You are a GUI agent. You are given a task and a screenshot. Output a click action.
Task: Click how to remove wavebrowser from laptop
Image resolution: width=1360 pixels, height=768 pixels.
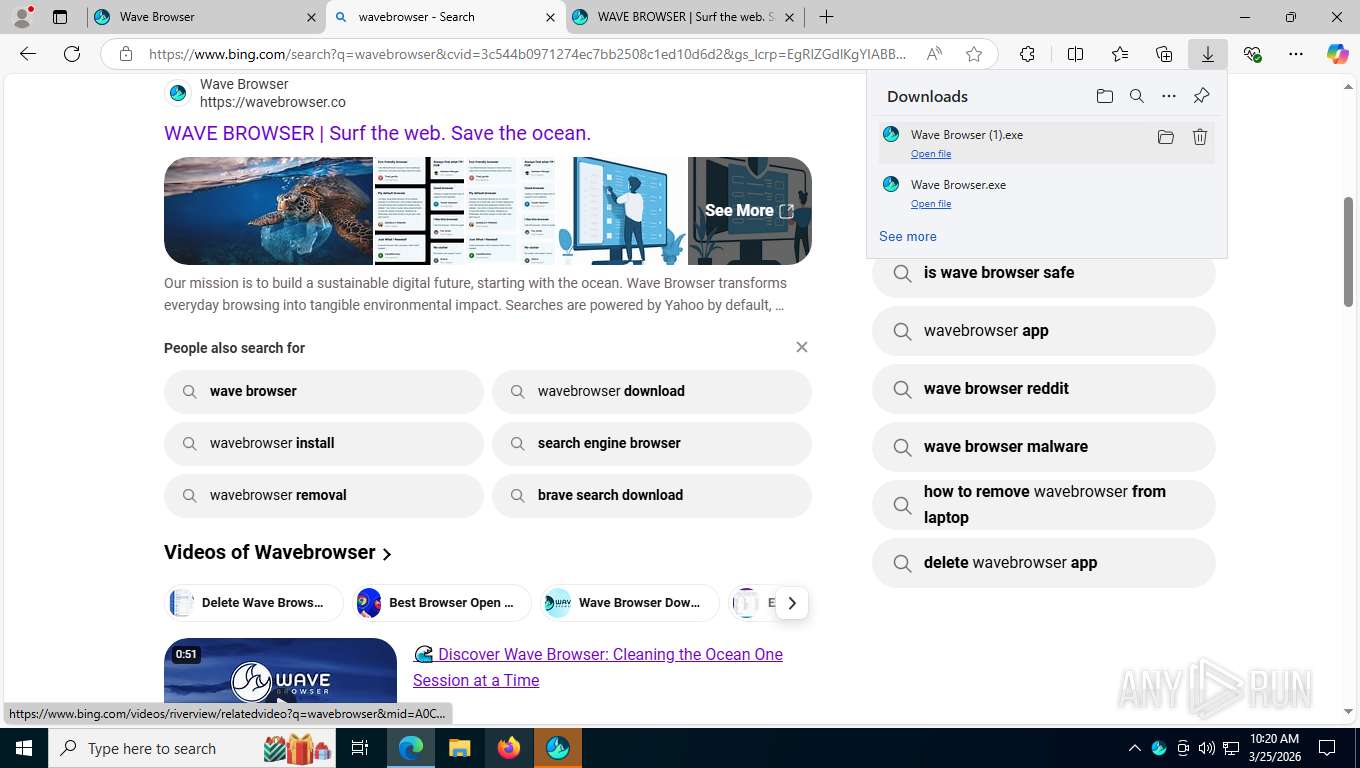click(1044, 505)
